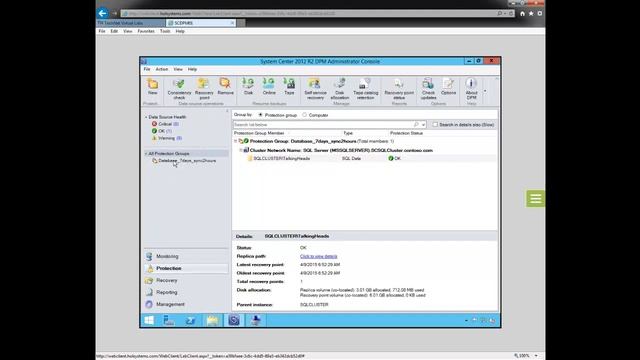Select the SQLCLUSTER\TalkingHeads row
The width and height of the screenshot is (640, 360).
click(x=365, y=158)
